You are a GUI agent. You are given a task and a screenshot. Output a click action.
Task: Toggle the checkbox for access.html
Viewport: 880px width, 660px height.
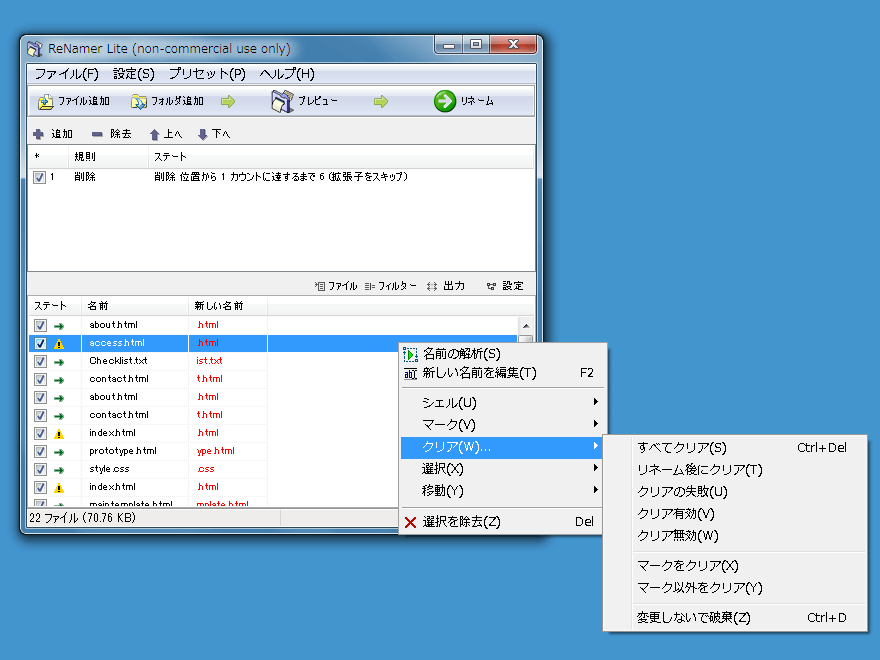click(x=40, y=343)
